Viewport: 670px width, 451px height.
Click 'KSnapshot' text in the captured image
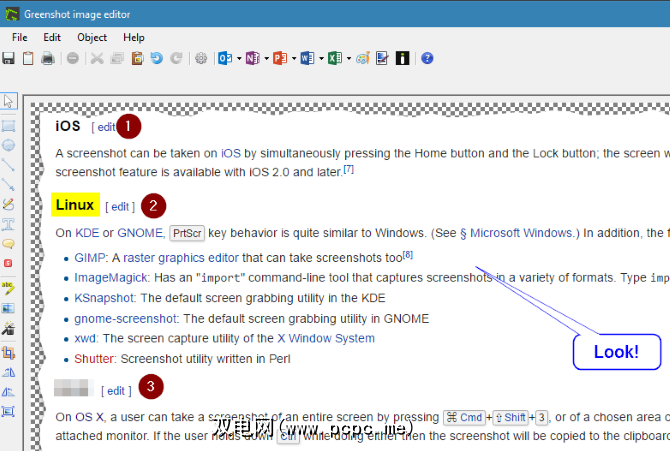(x=104, y=298)
